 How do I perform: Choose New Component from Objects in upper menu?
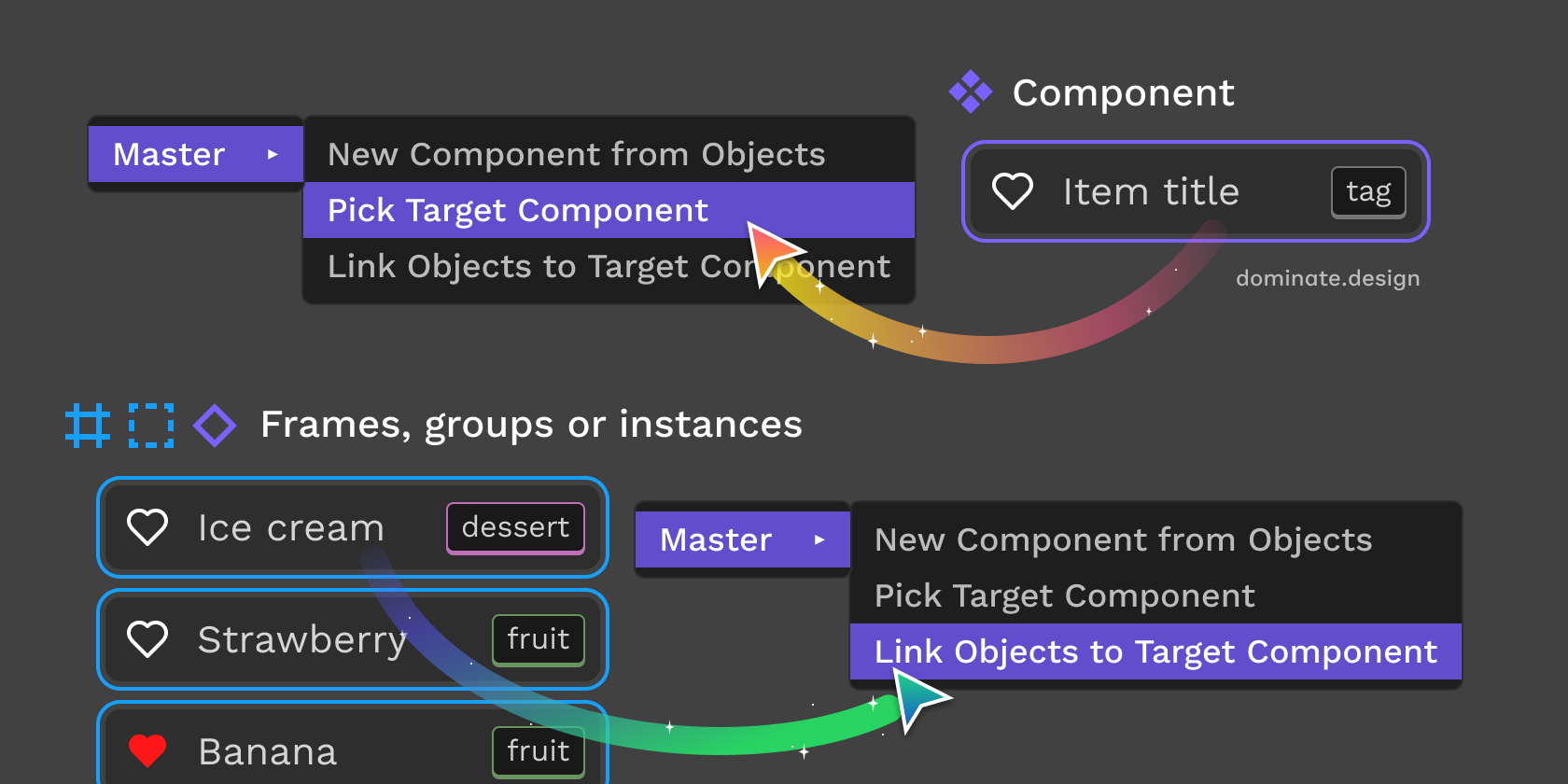click(609, 154)
